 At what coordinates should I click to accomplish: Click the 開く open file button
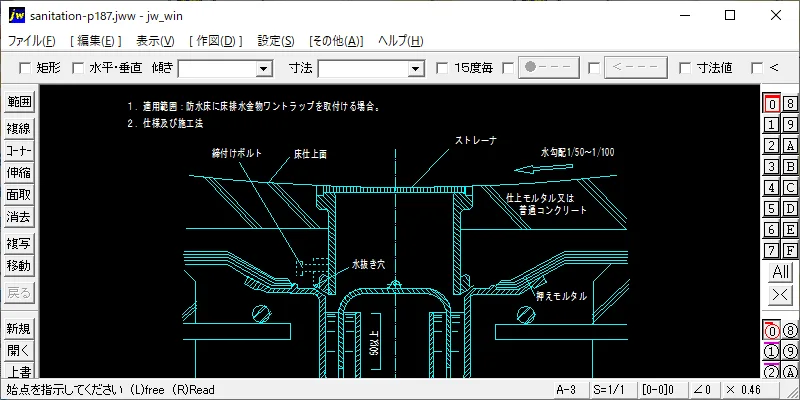pos(19,351)
